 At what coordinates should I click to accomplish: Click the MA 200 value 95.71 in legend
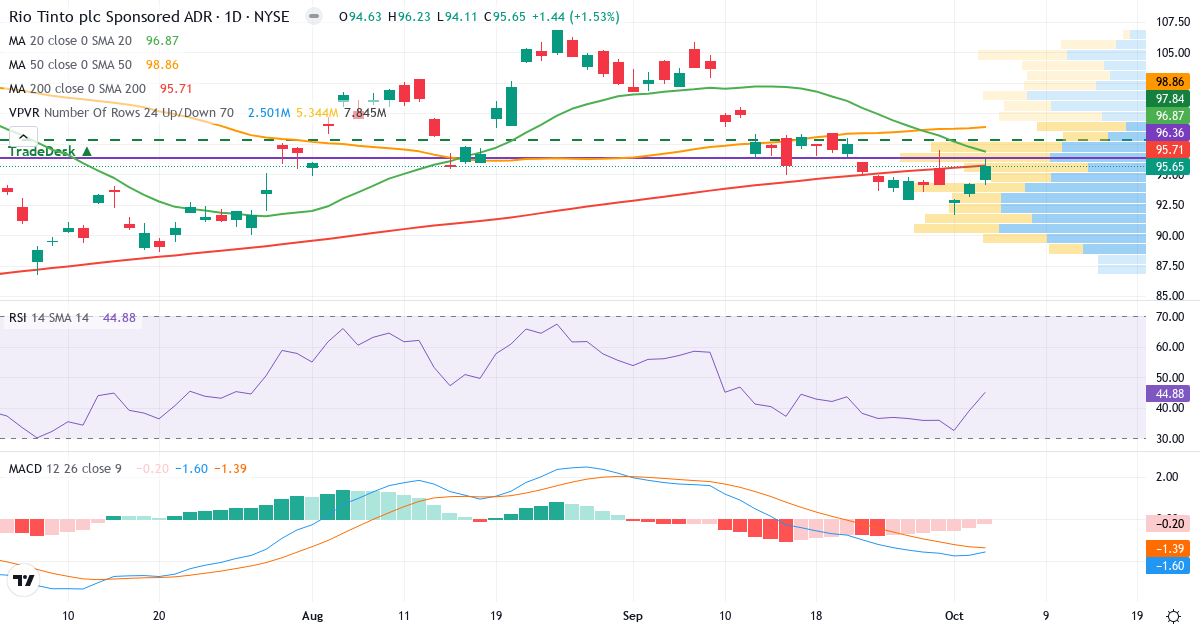tap(176, 88)
